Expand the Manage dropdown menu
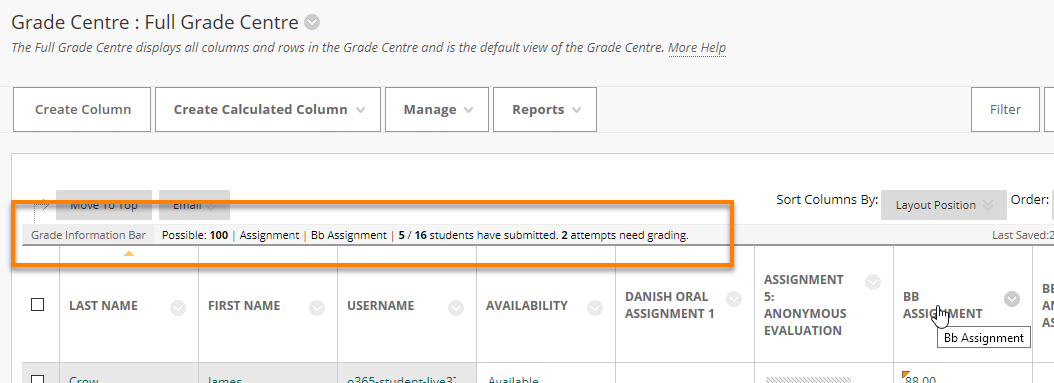Image resolution: width=1054 pixels, height=383 pixels. point(437,110)
